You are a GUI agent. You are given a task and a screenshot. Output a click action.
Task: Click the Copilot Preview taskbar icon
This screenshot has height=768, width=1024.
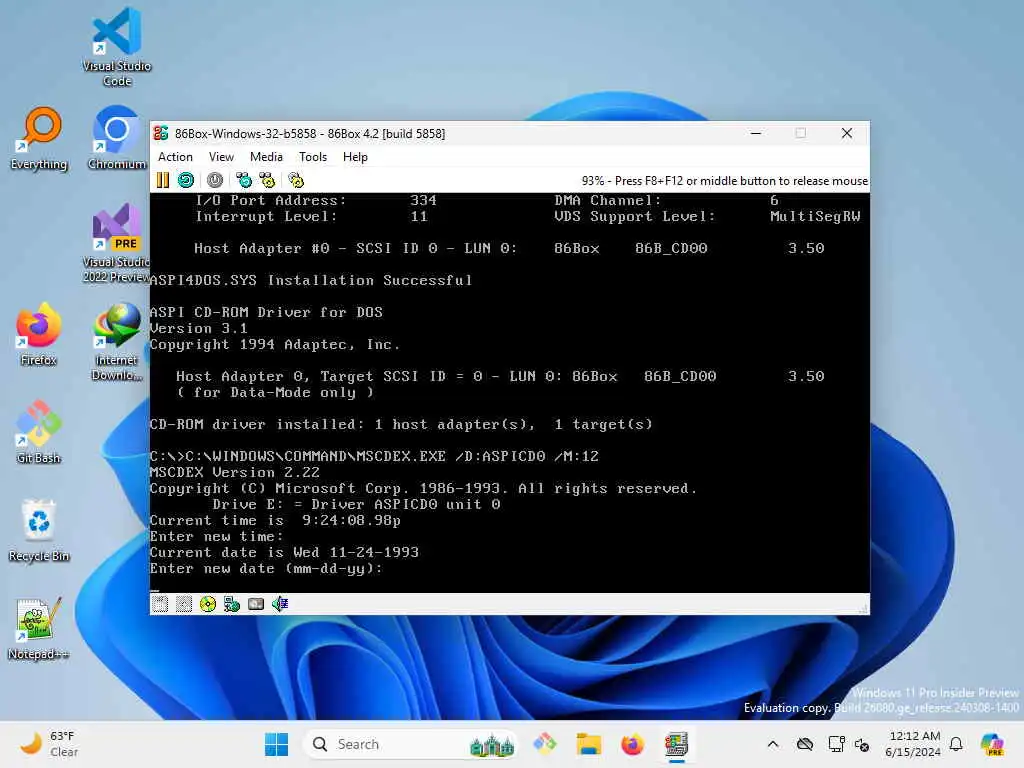991,744
